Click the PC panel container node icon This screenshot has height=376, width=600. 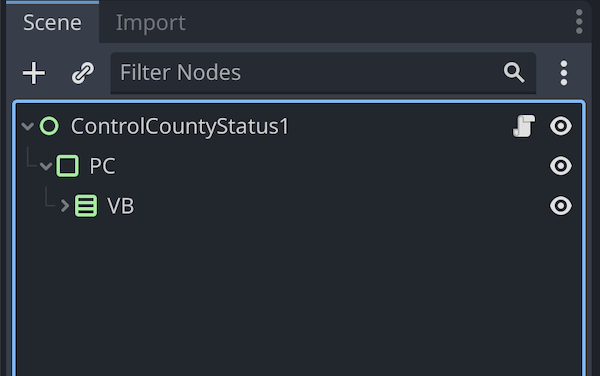click(x=68, y=166)
